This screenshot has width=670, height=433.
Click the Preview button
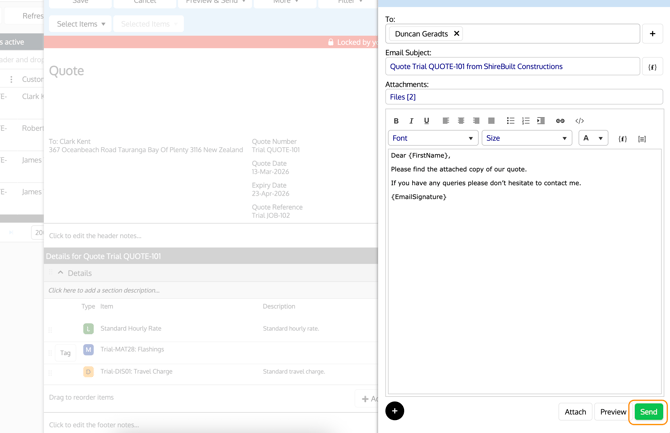click(612, 412)
